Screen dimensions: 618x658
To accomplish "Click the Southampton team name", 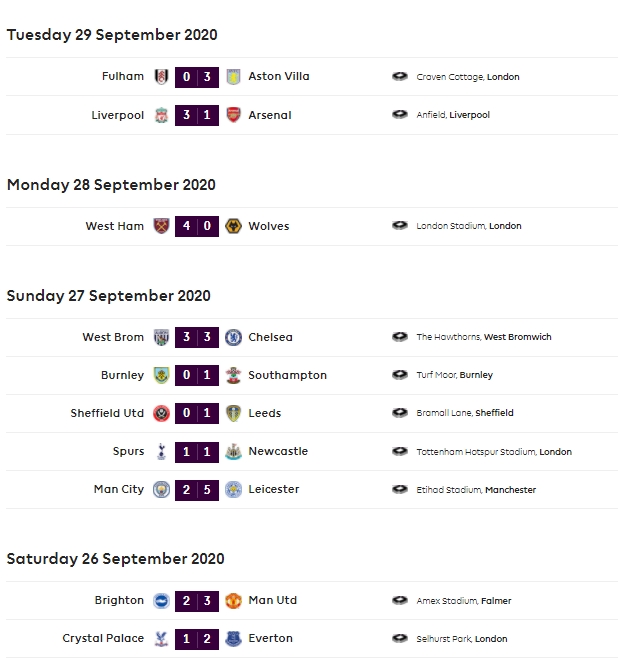I will pyautogui.click(x=287, y=375).
